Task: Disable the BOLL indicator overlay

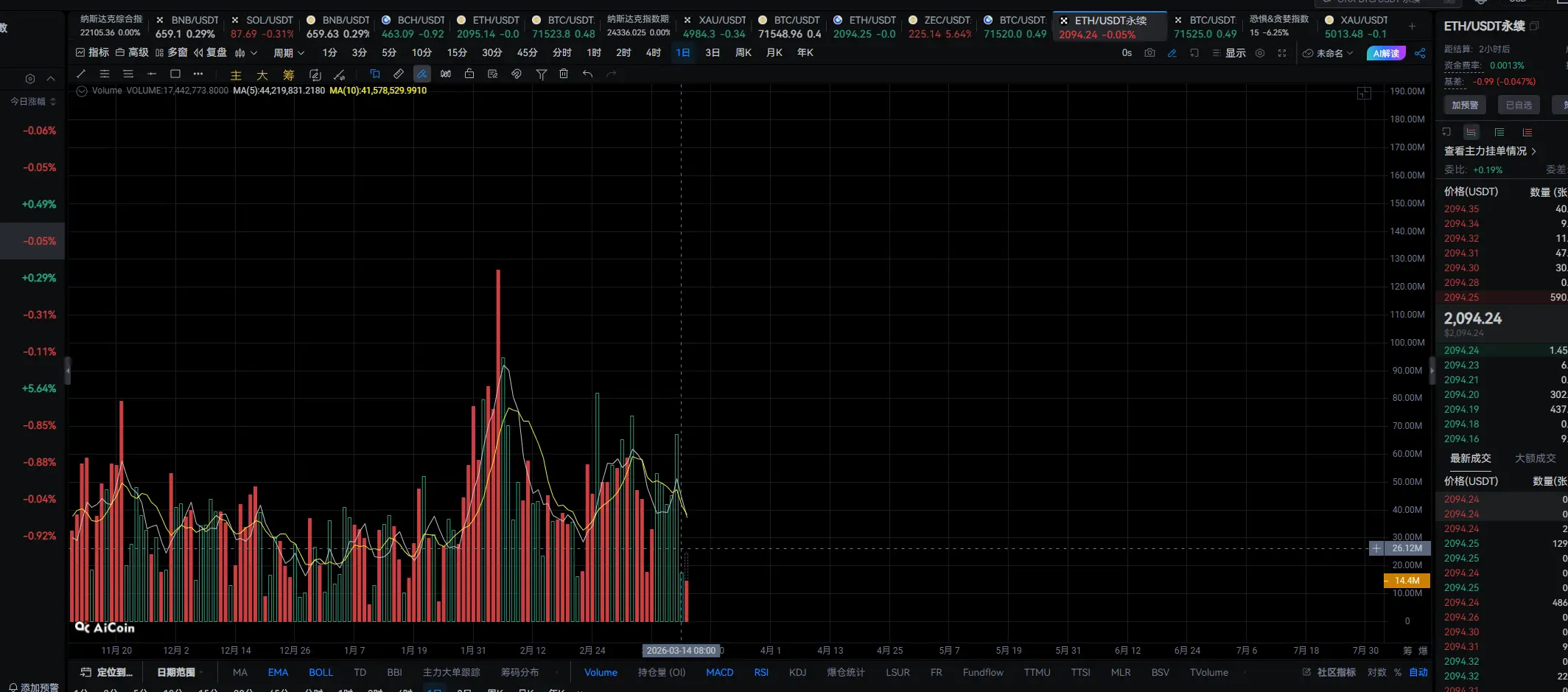Action: [x=321, y=672]
